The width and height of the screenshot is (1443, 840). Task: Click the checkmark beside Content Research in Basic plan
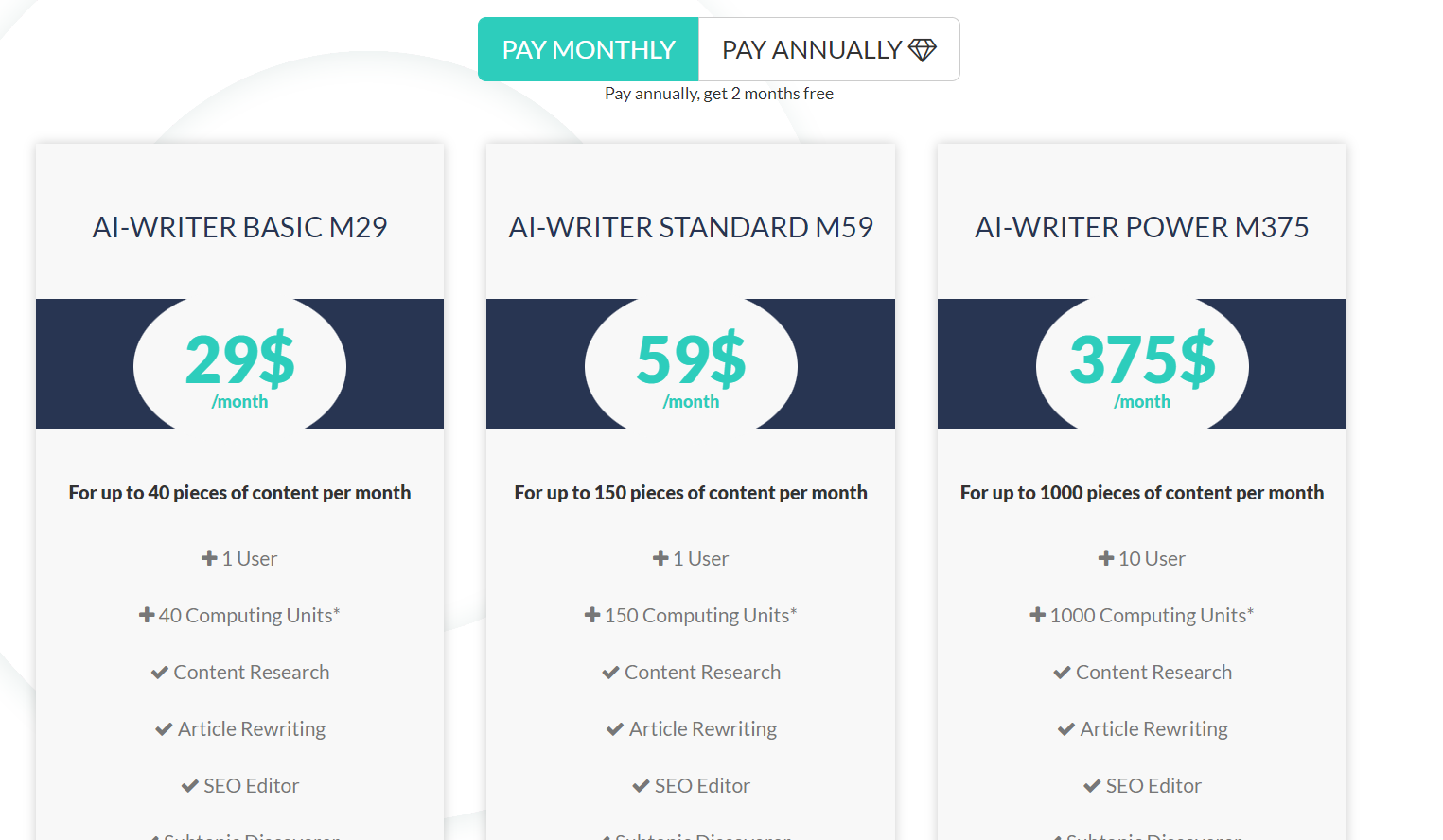[160, 673]
